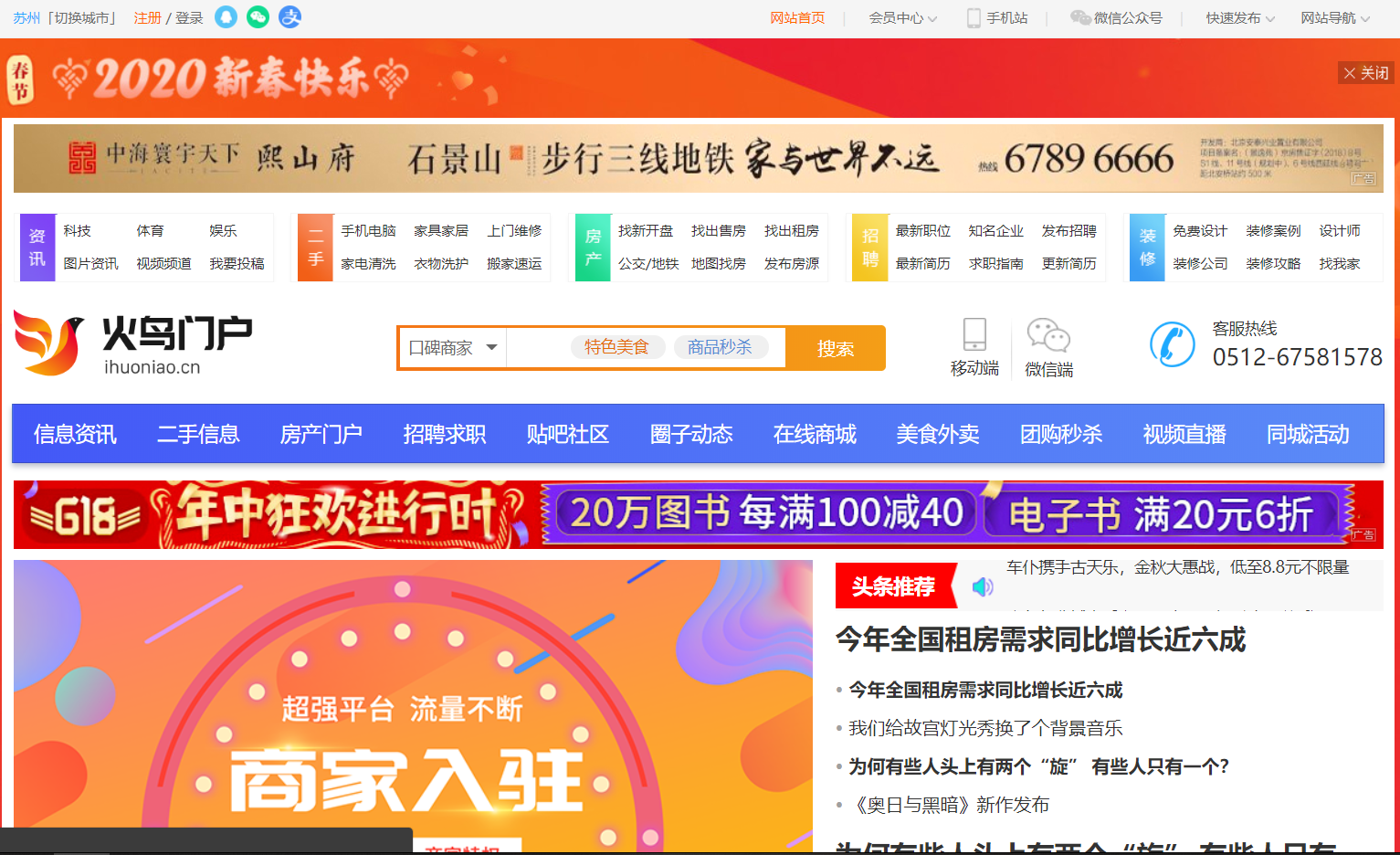Open the 视频频道 link
Viewport: 1400px width, 855px height.
(163, 264)
